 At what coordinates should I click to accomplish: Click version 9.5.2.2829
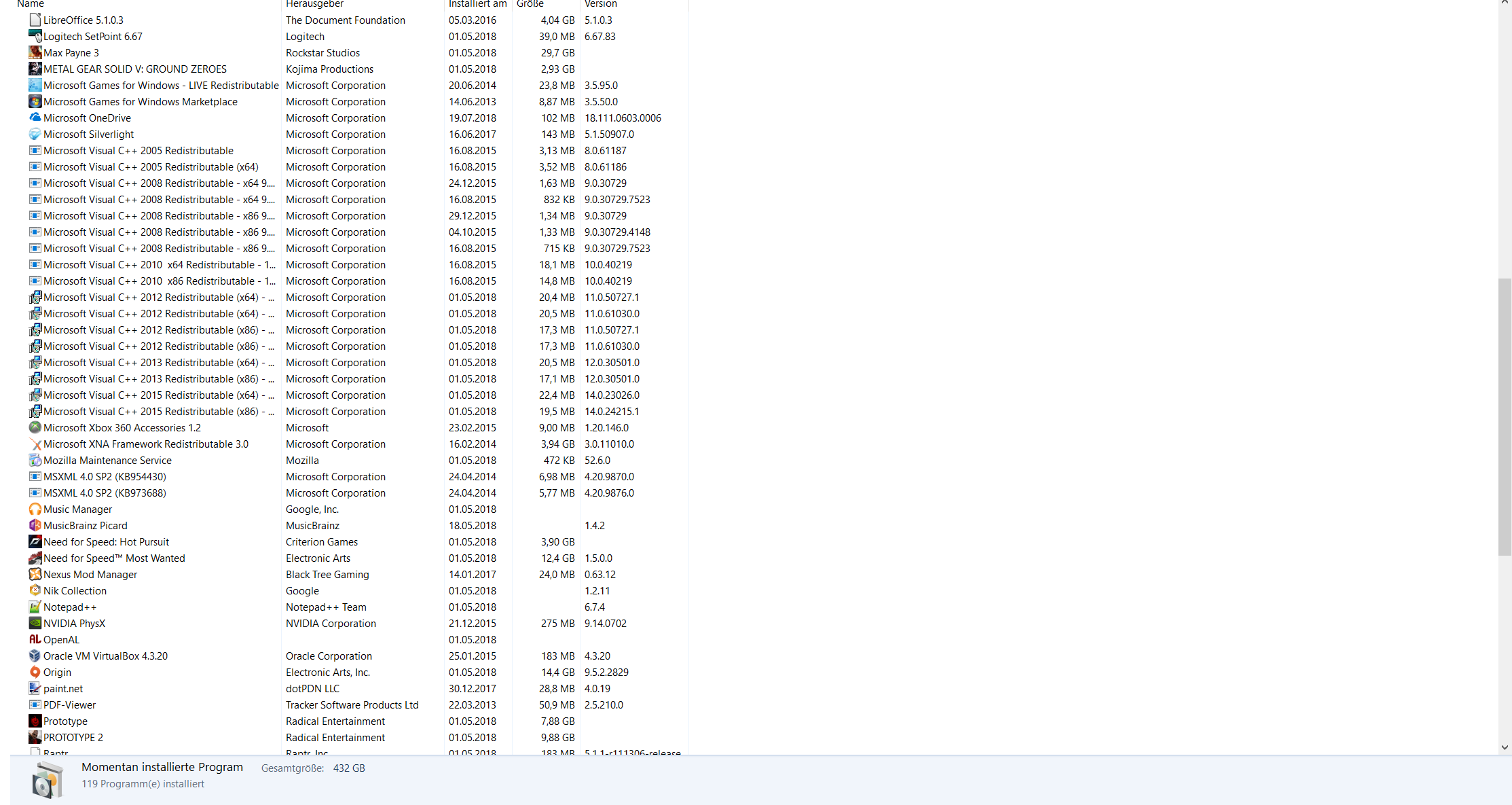coord(606,672)
